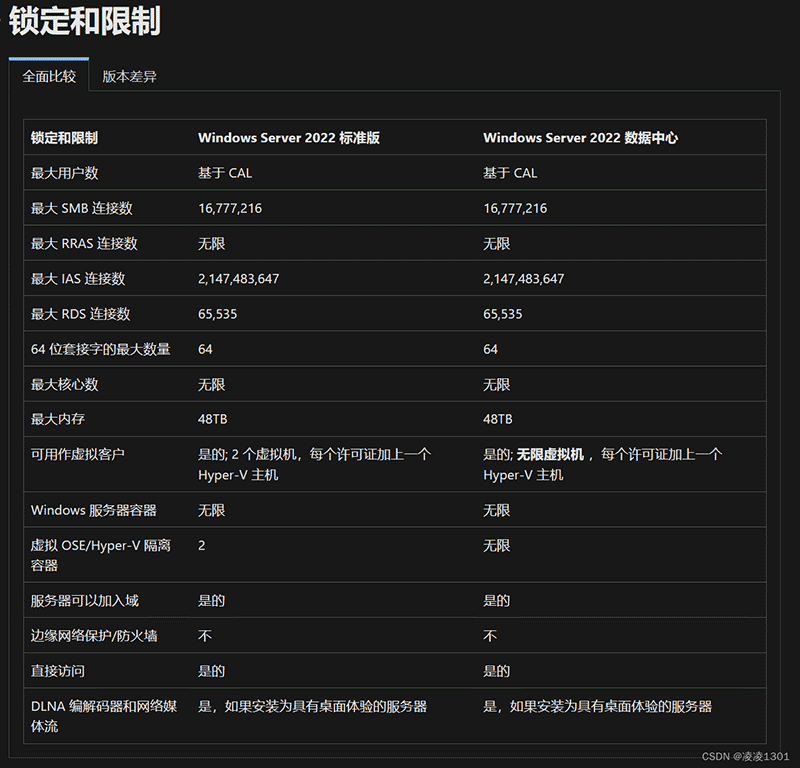
Task: Click the 直接访问 row label
Action: click(58, 671)
